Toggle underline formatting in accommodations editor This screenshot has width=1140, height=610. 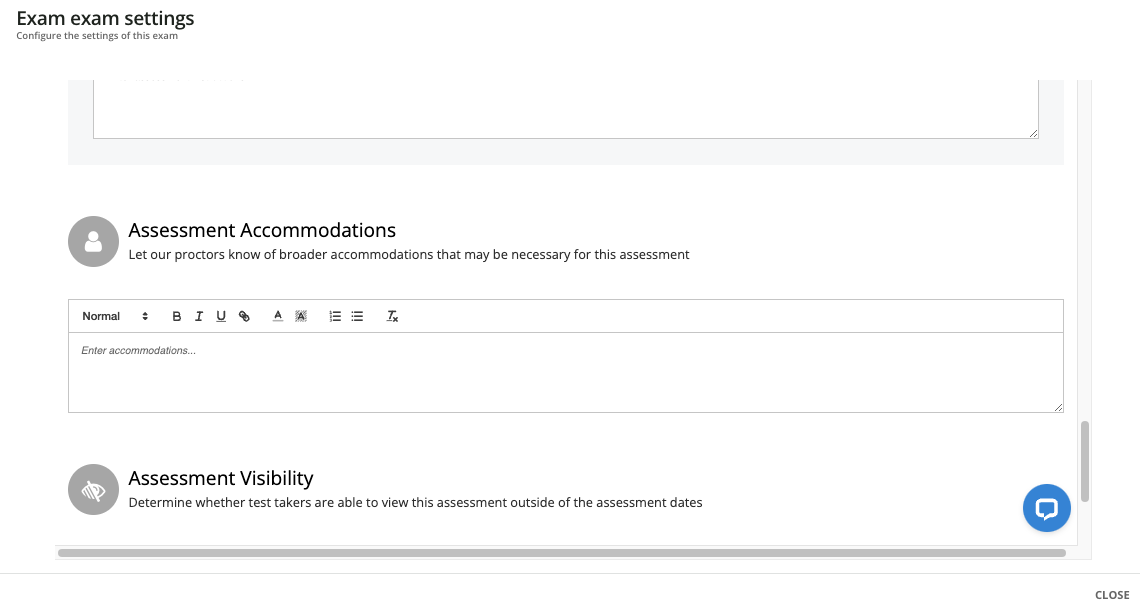[221, 316]
